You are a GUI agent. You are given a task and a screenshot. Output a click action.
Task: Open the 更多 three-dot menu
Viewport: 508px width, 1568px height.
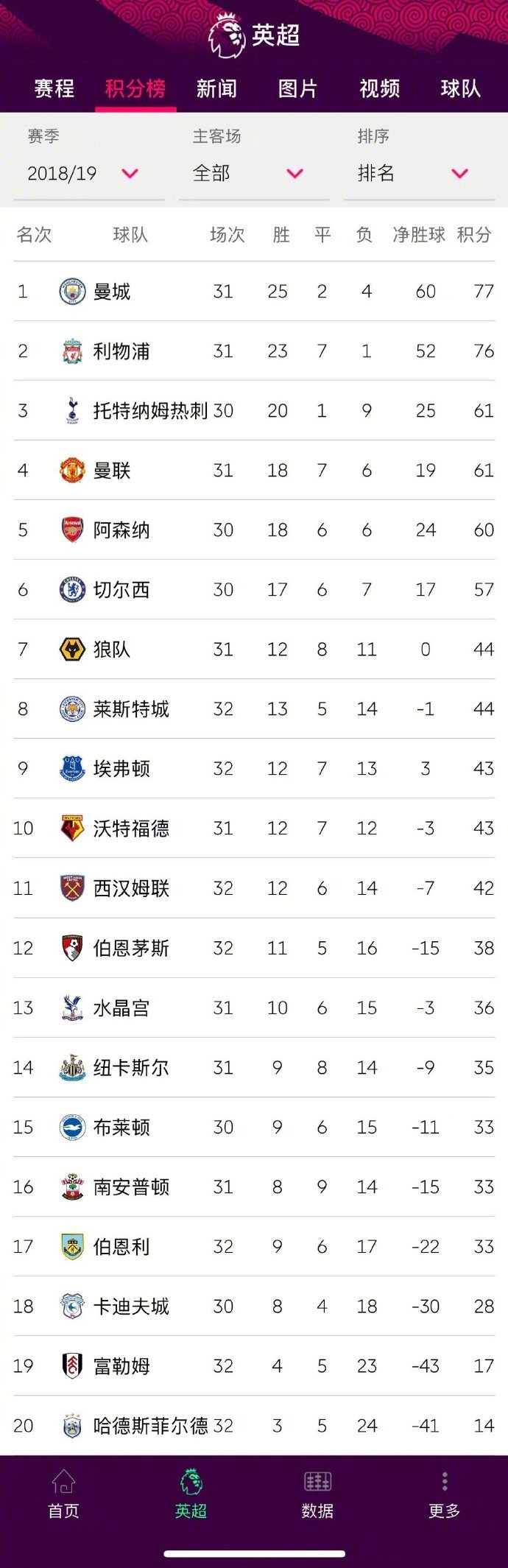click(445, 1480)
